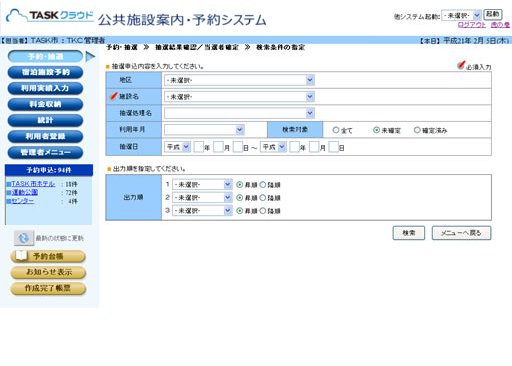Click the メニューへ戻る button
Image resolution: width=512 pixels, height=366 pixels.
(x=461, y=233)
